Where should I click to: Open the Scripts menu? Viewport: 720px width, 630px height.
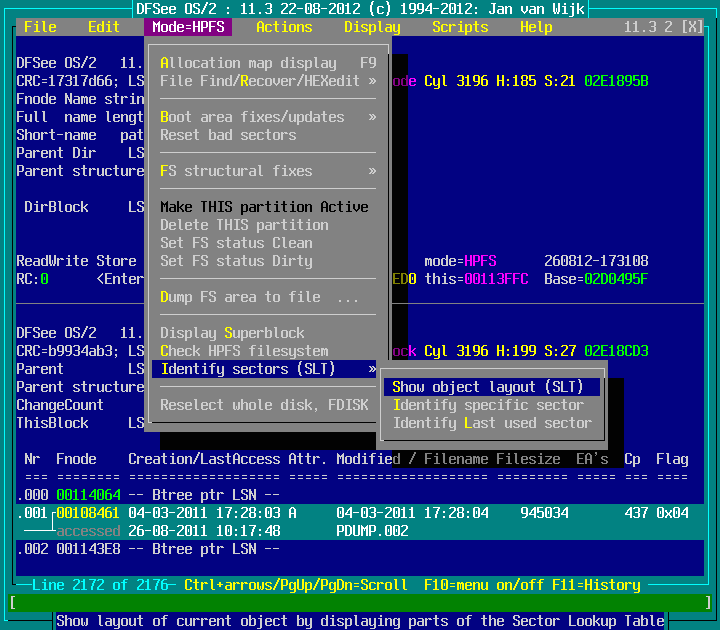pos(460,27)
